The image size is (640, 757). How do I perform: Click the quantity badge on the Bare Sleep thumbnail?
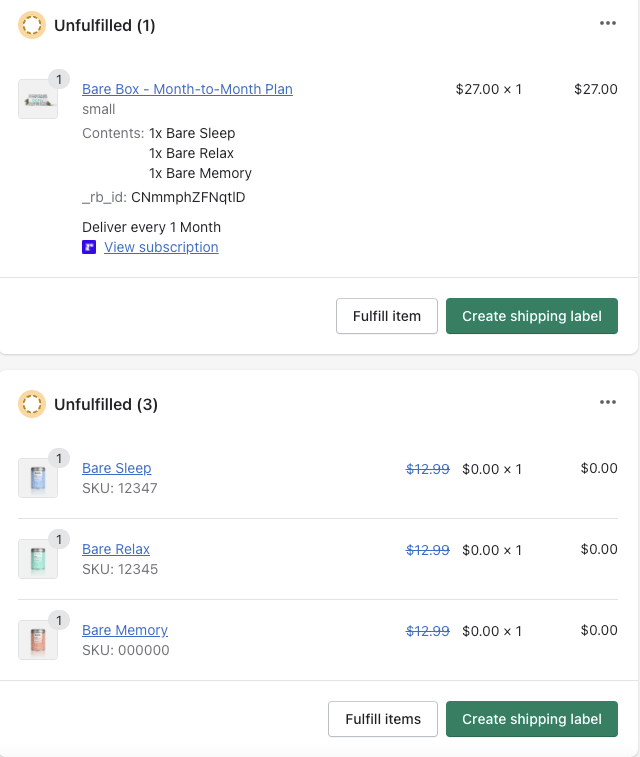point(58,458)
